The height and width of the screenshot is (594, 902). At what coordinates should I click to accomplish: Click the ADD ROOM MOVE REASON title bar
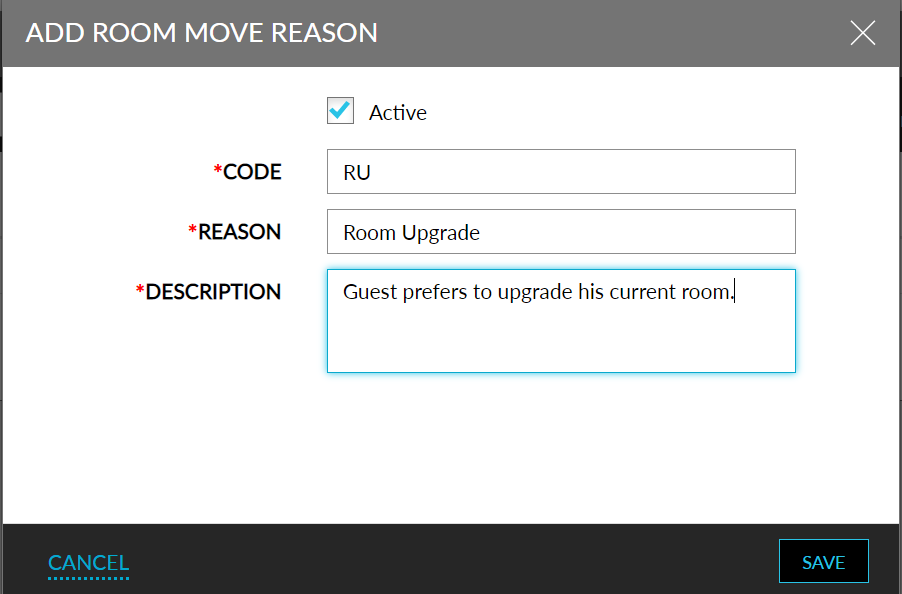200,32
